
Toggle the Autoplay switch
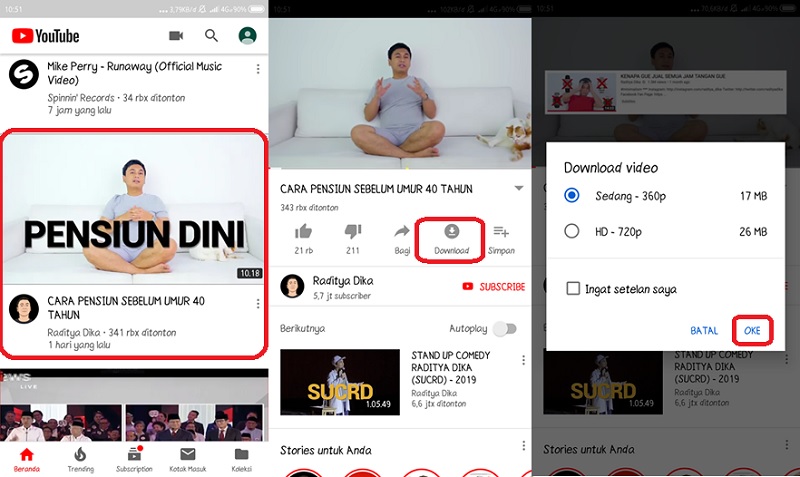pos(505,329)
